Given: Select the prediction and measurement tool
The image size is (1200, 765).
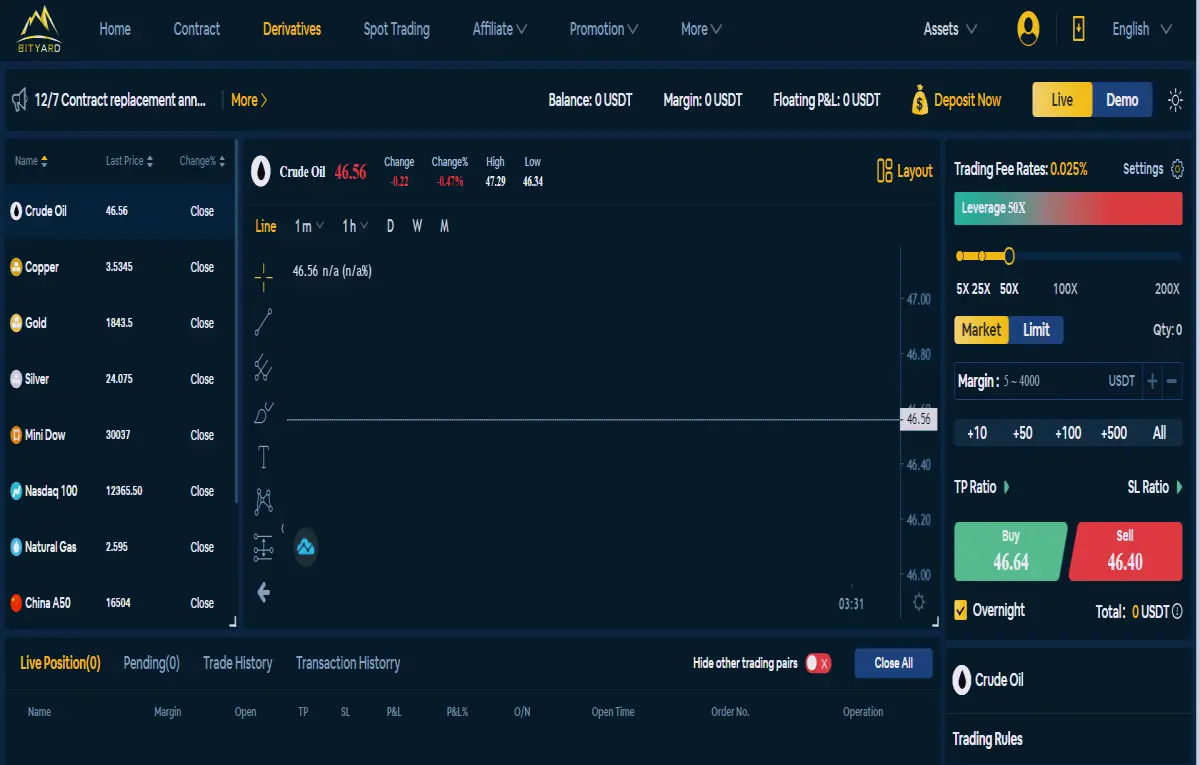Looking at the screenshot, I should 263,546.
